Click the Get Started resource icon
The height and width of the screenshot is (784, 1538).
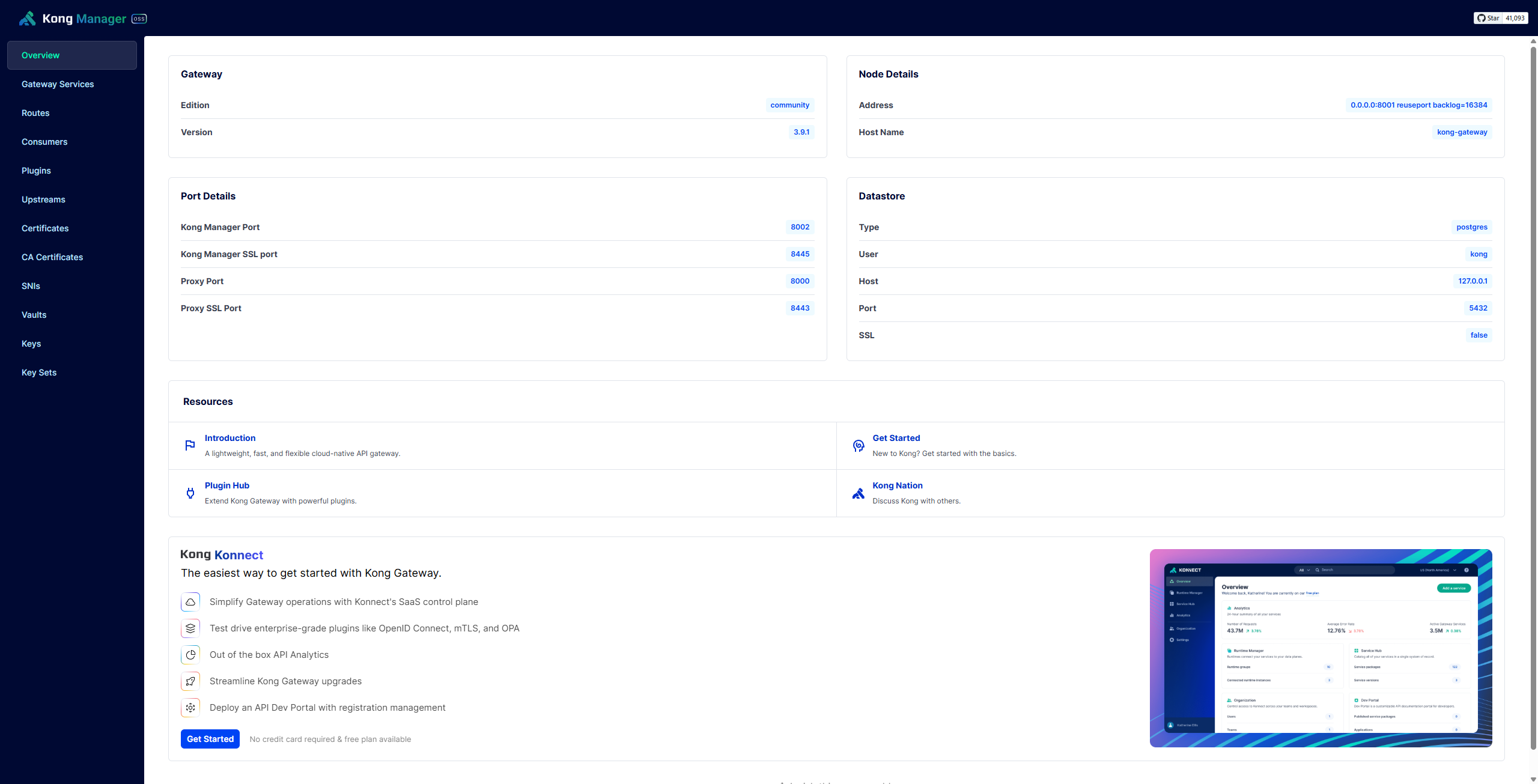(858, 445)
